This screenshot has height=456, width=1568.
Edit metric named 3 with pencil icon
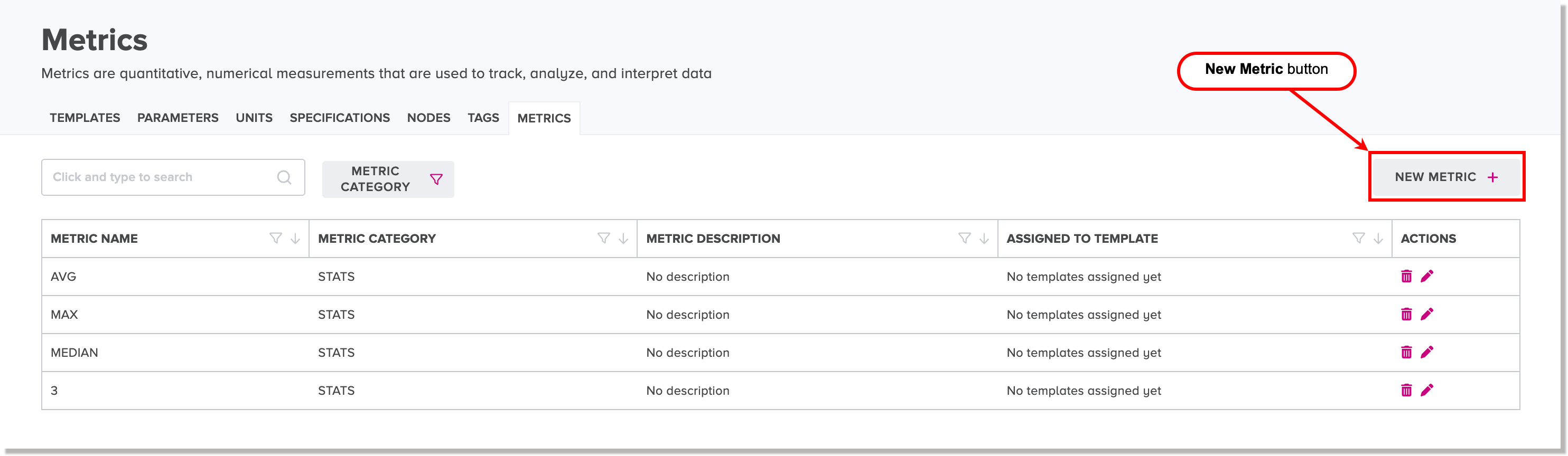[x=1426, y=389]
